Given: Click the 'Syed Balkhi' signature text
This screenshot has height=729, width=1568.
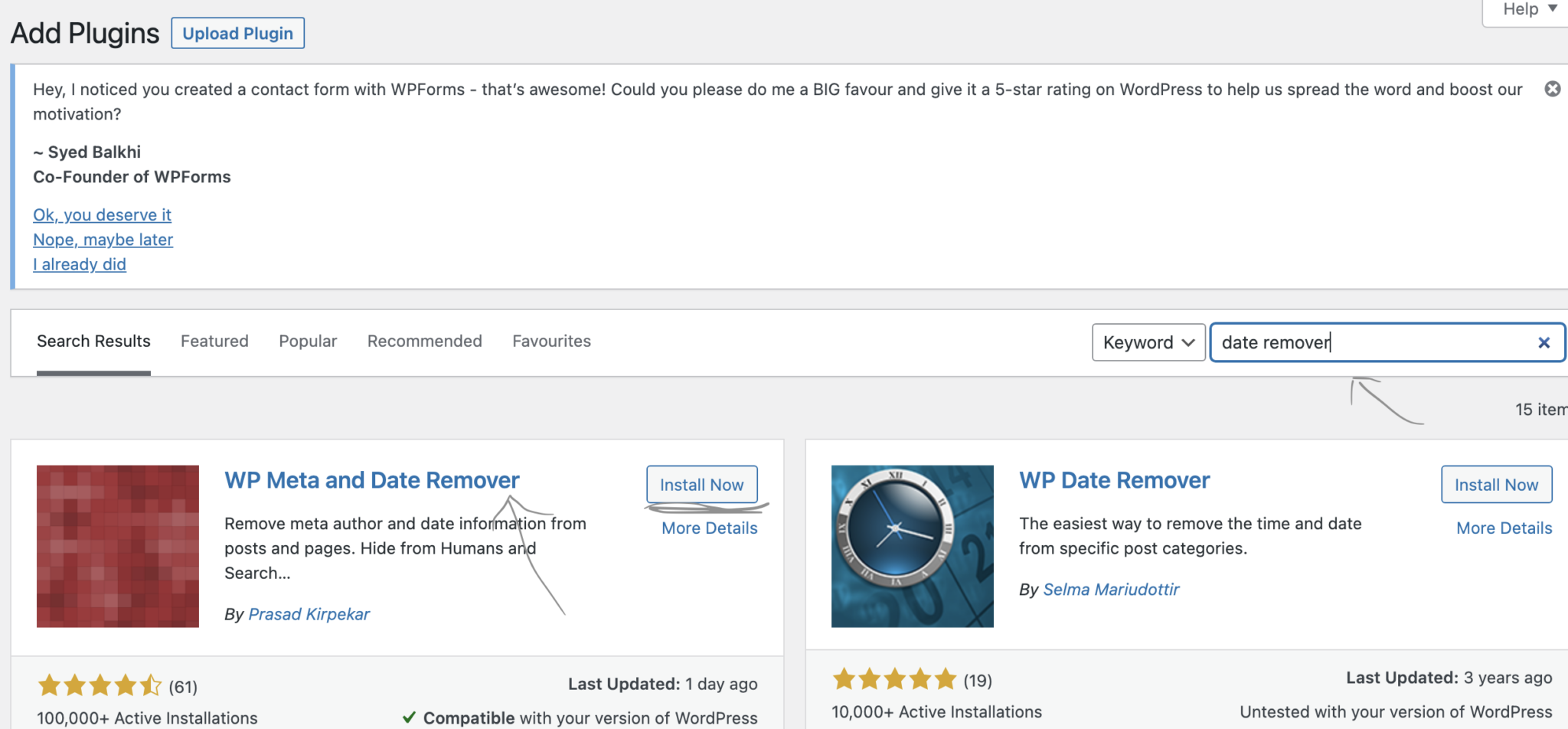Looking at the screenshot, I should pyautogui.click(x=94, y=152).
